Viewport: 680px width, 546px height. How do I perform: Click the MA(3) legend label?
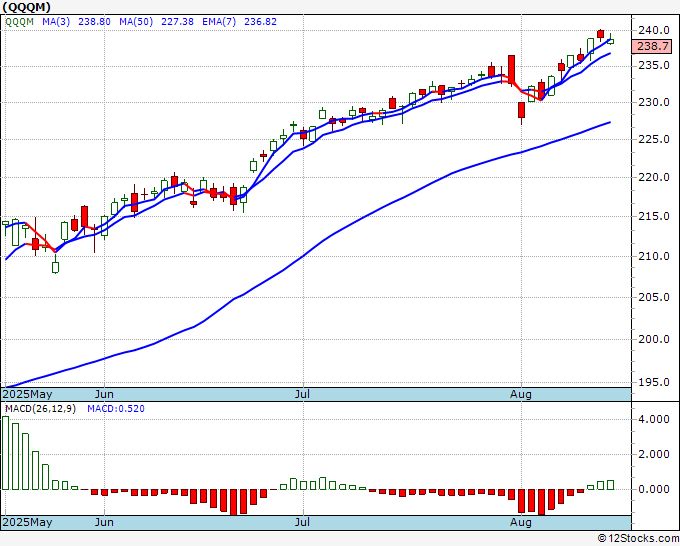click(x=56, y=22)
